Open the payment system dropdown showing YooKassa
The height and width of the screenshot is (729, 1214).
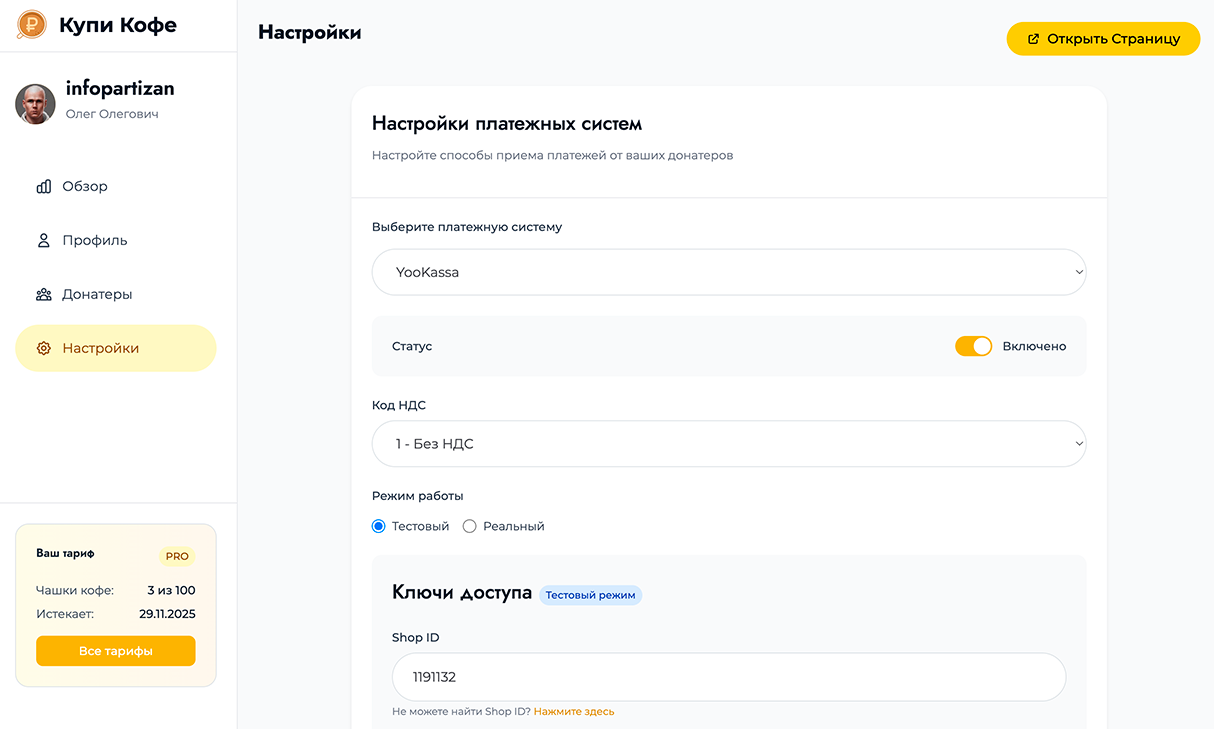[x=728, y=272]
